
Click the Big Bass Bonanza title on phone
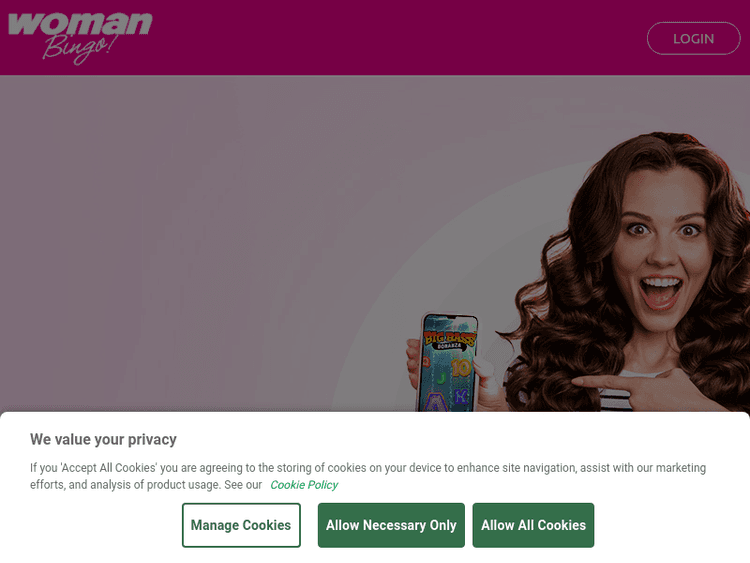[450, 339]
